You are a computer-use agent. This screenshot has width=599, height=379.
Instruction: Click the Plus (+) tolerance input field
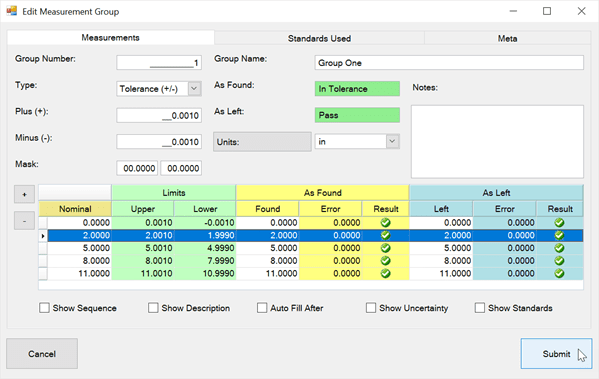point(159,115)
